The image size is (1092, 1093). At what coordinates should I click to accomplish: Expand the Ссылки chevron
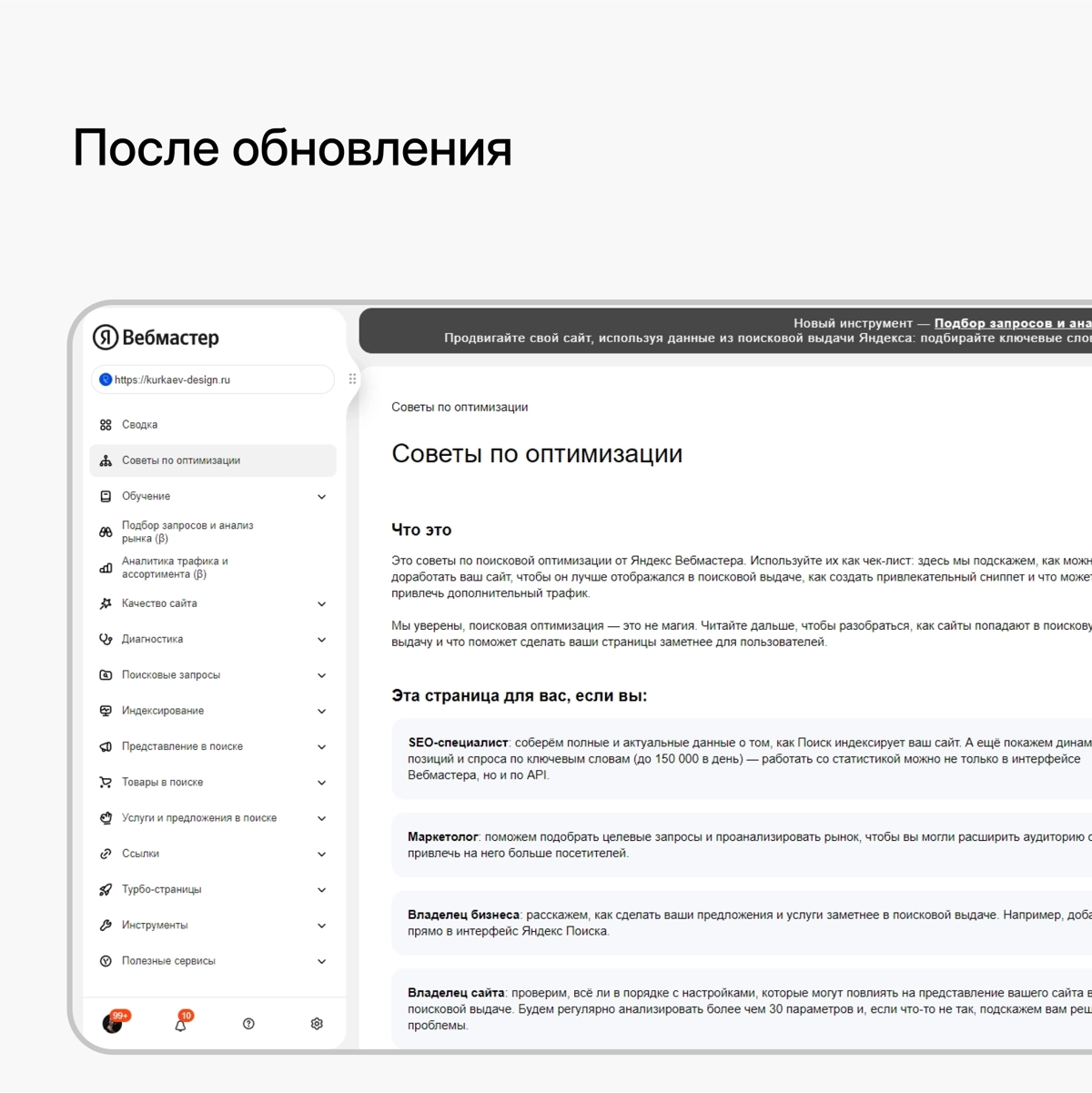coord(321,855)
